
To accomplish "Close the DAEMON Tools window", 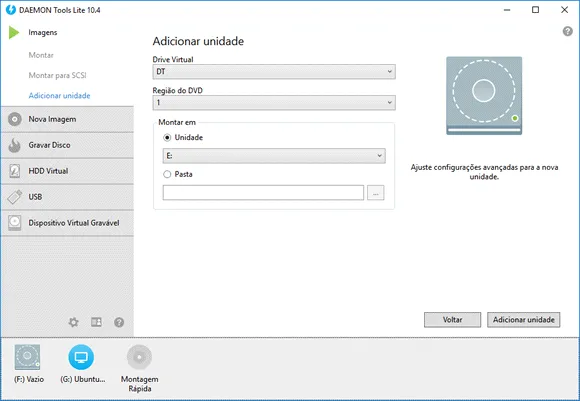I will (x=564, y=10).
